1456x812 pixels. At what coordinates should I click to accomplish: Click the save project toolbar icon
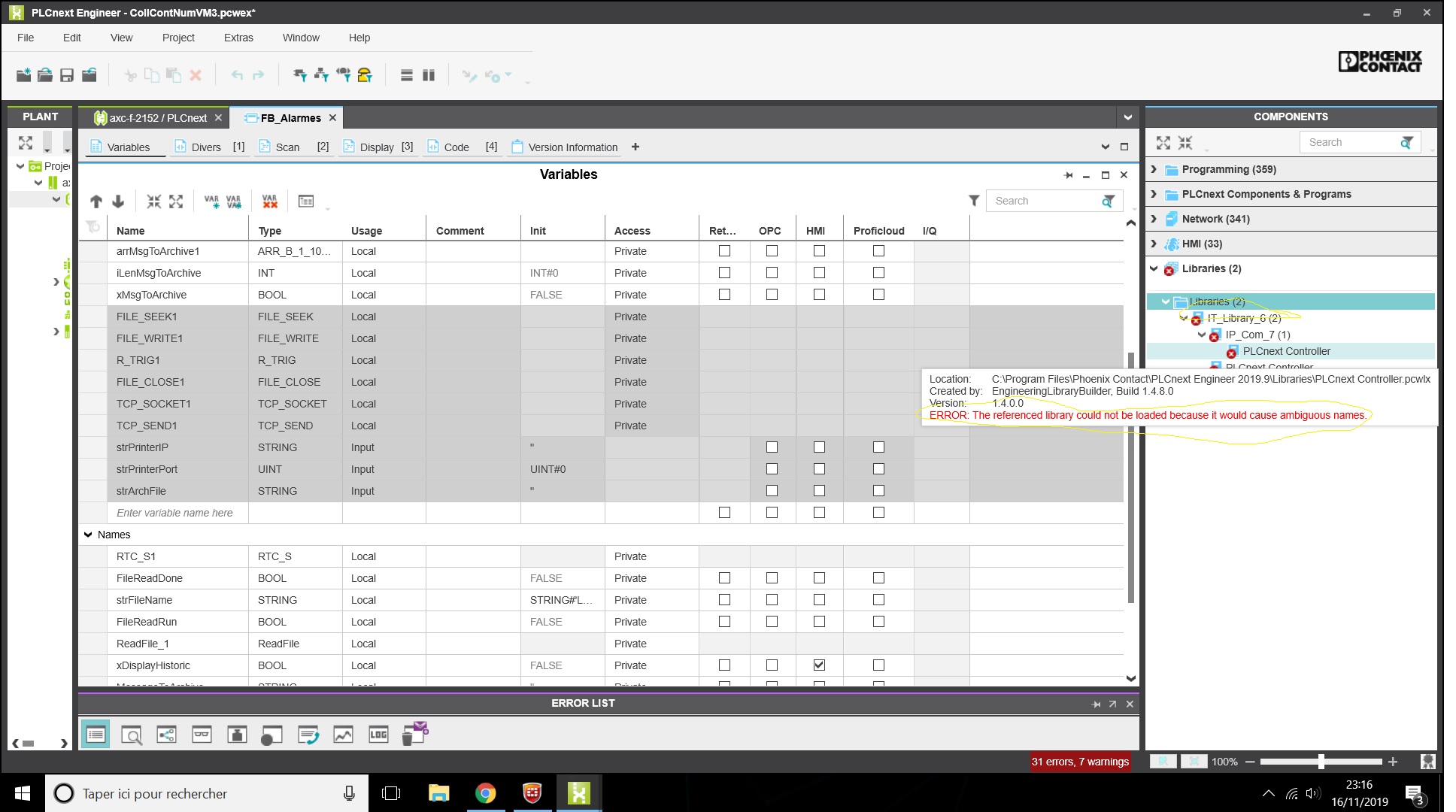coord(67,75)
